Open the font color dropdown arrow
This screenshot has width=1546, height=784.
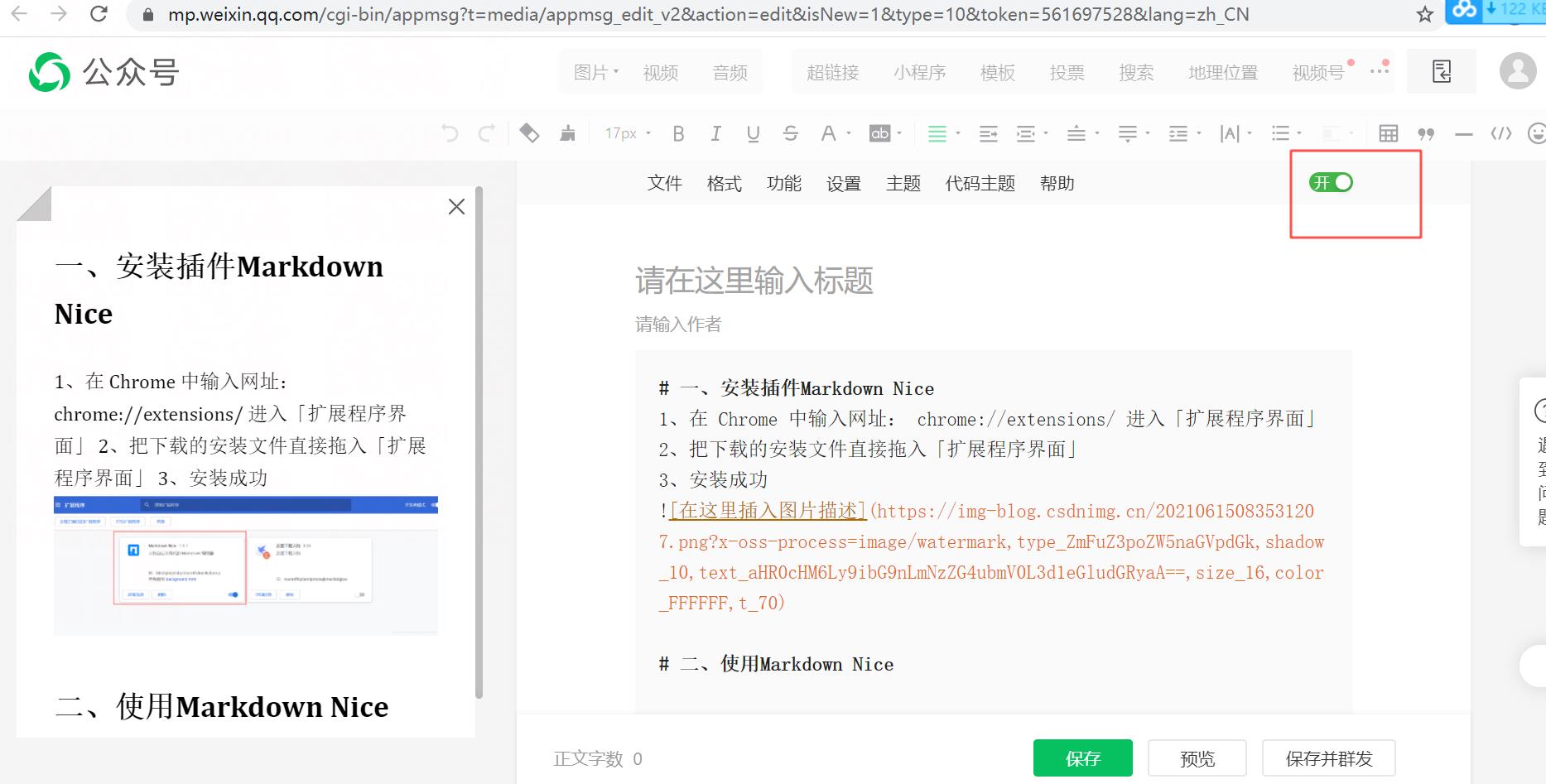point(849,133)
